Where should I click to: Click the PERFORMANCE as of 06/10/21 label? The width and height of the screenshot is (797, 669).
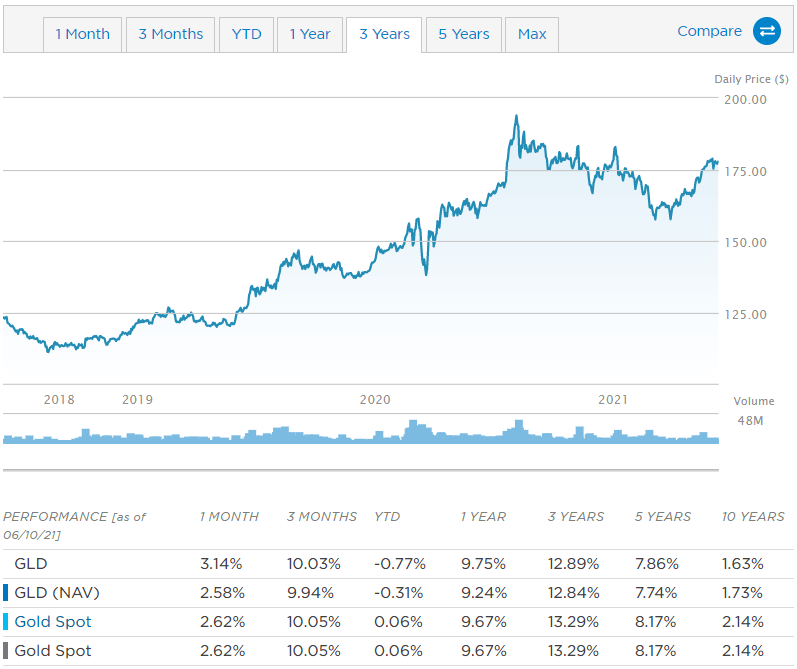click(74, 526)
